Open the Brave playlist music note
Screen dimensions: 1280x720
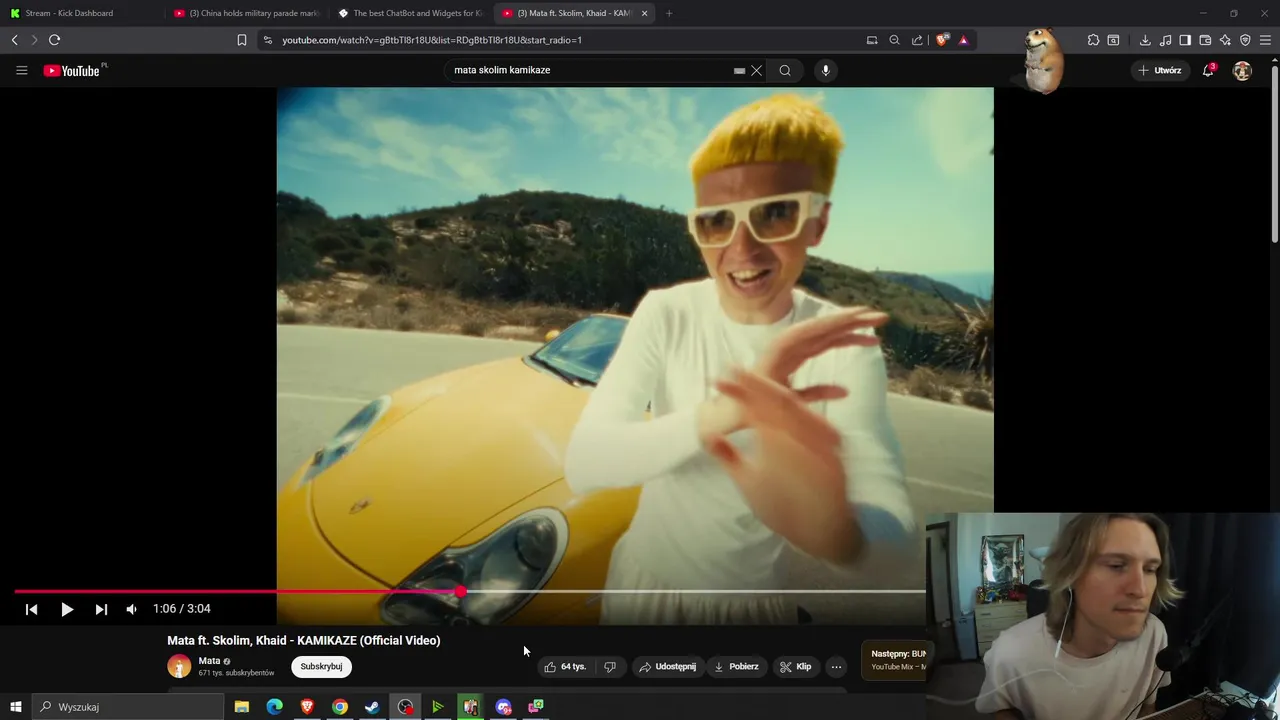pyautogui.click(x=1165, y=40)
